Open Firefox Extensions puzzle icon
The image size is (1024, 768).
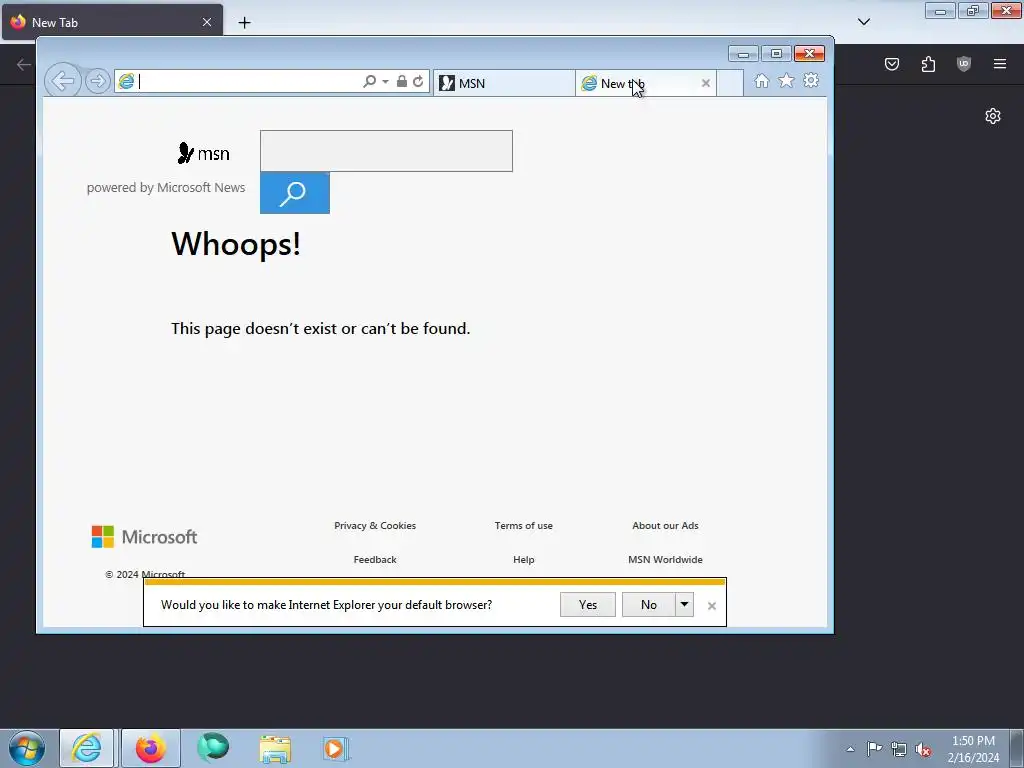click(x=928, y=64)
